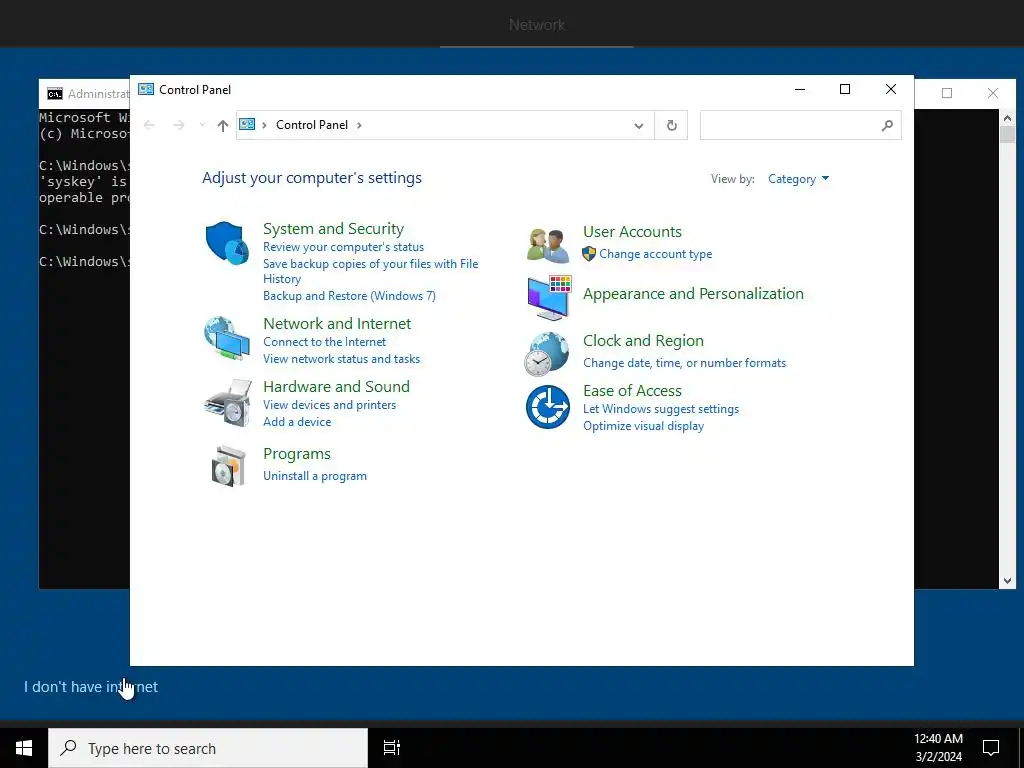
Task: Open Clock and Region globe clock icon
Action: 547,354
